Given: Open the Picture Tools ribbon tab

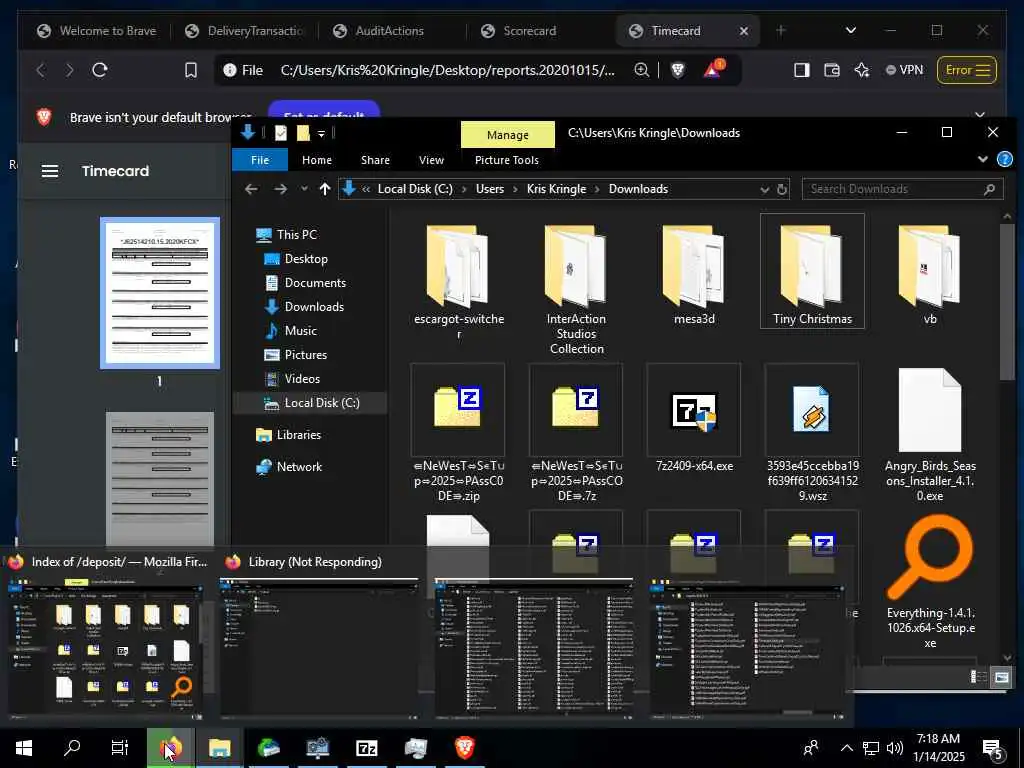Looking at the screenshot, I should [x=507, y=160].
